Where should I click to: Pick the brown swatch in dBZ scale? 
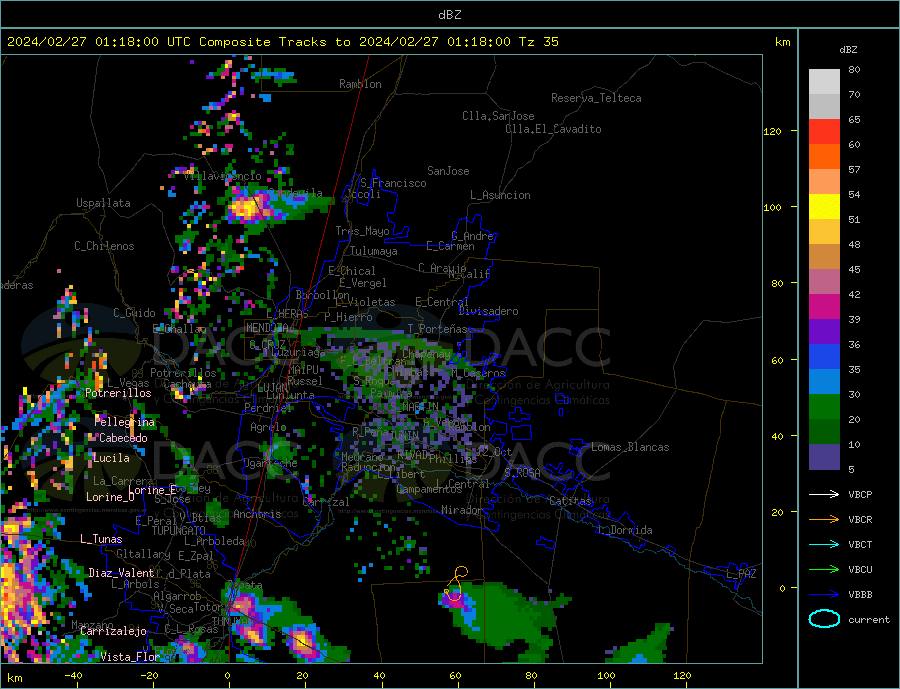pyautogui.click(x=824, y=257)
